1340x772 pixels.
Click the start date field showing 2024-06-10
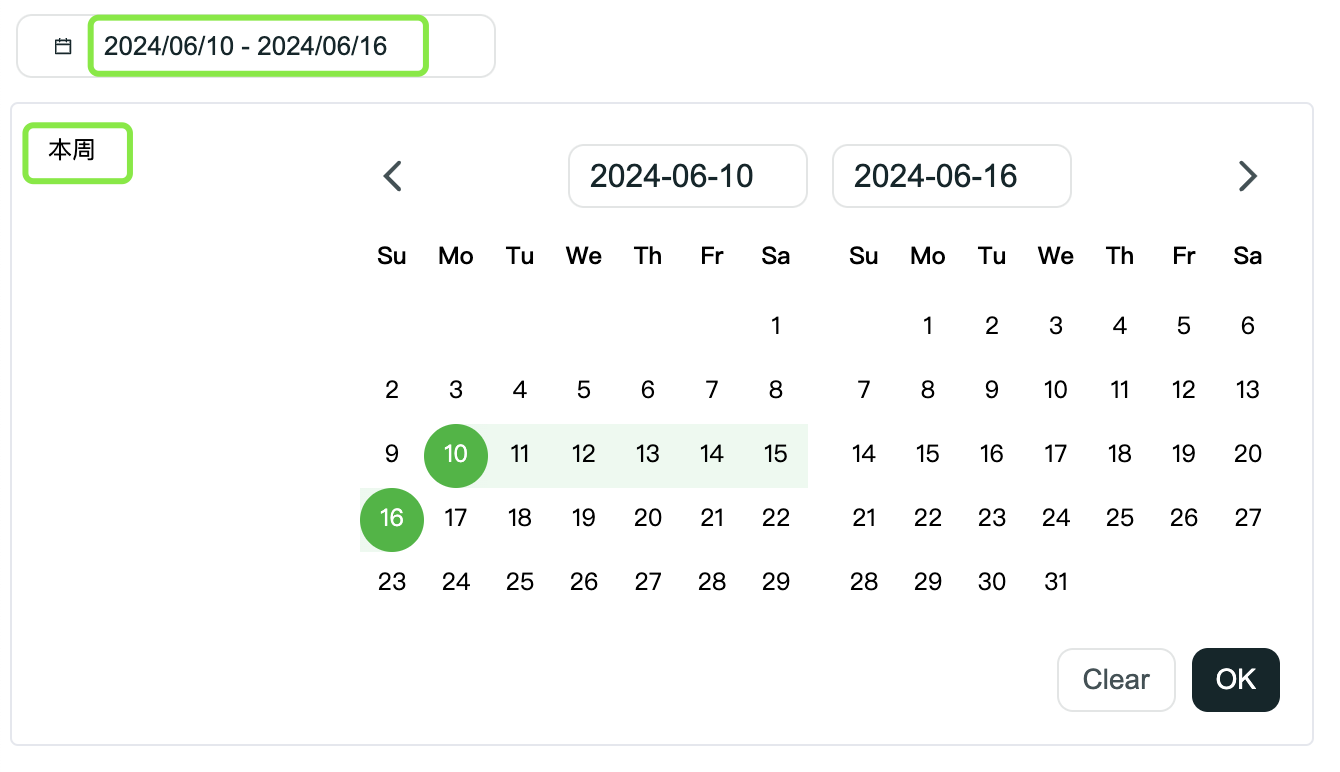click(687, 176)
